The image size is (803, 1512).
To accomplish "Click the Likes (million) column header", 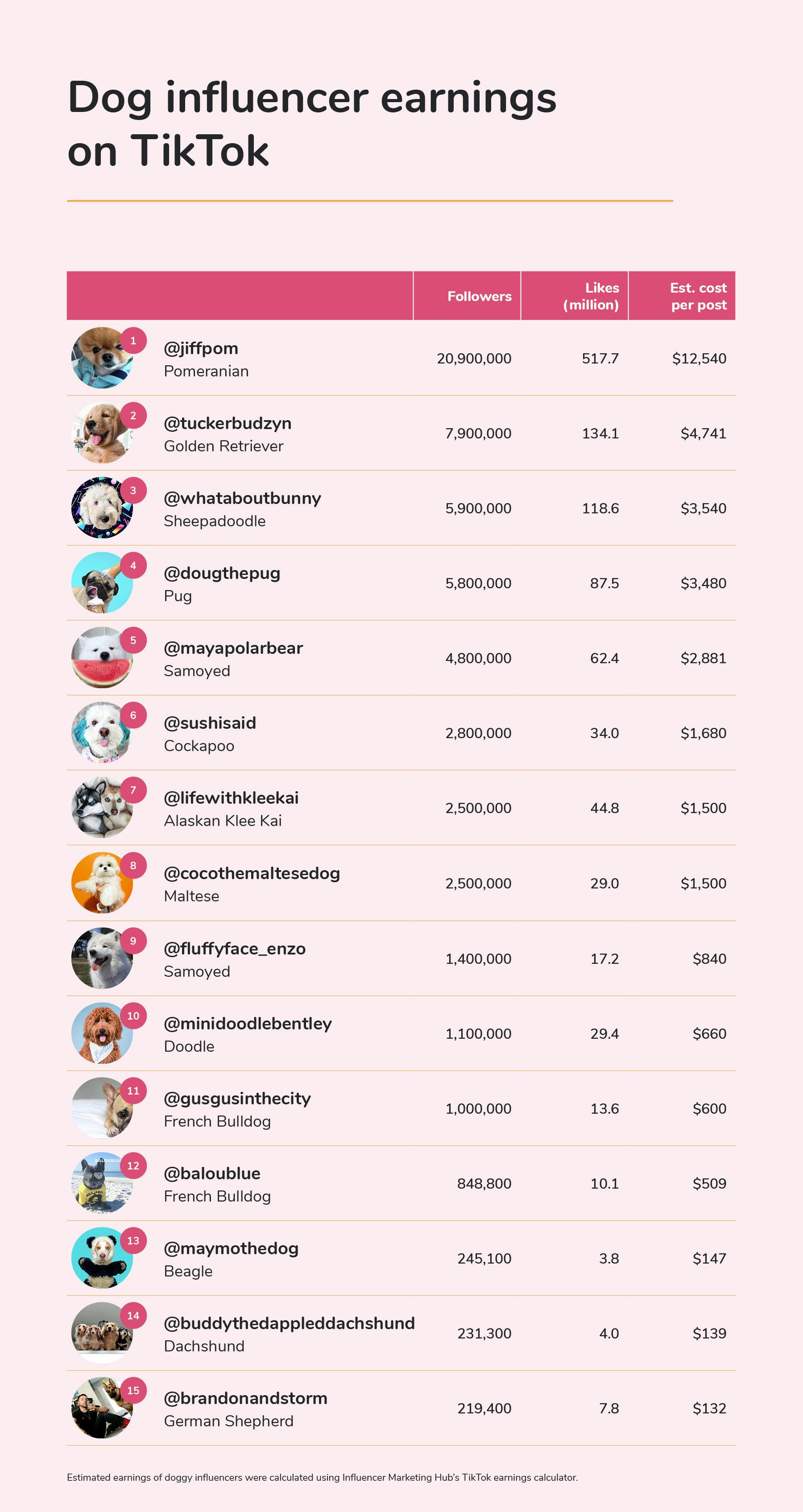I will coord(591,297).
